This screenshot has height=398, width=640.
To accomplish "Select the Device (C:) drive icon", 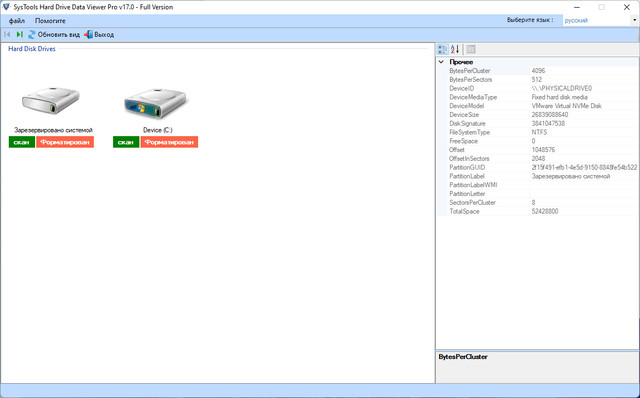I will (156, 103).
